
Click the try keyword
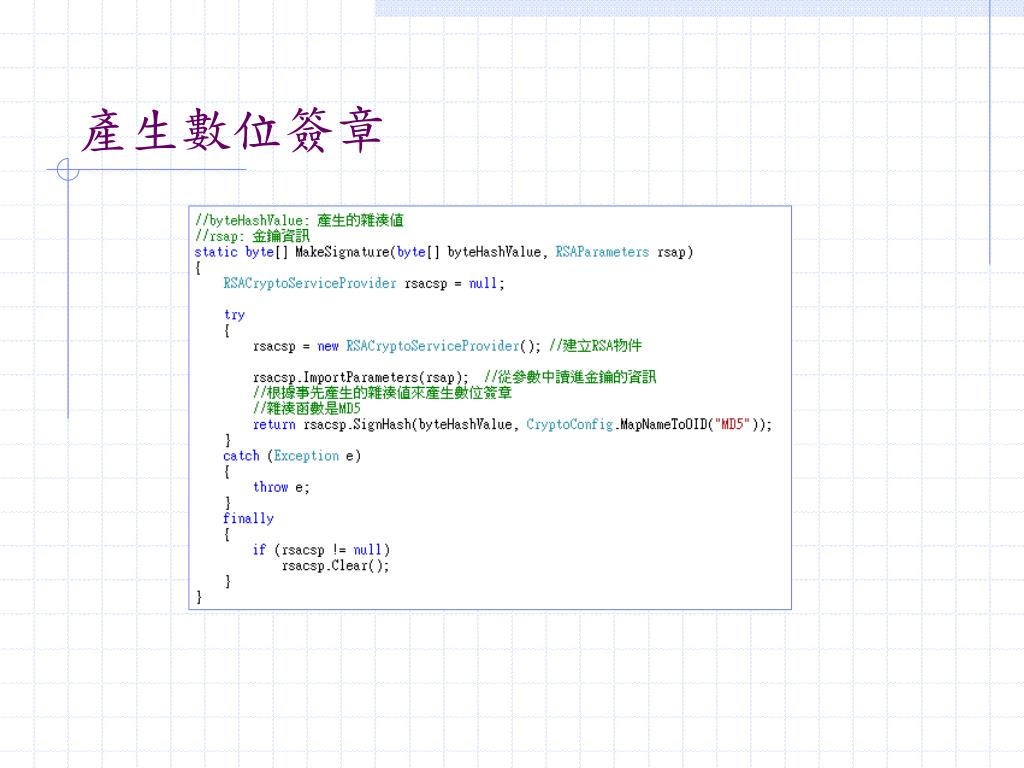point(234,315)
